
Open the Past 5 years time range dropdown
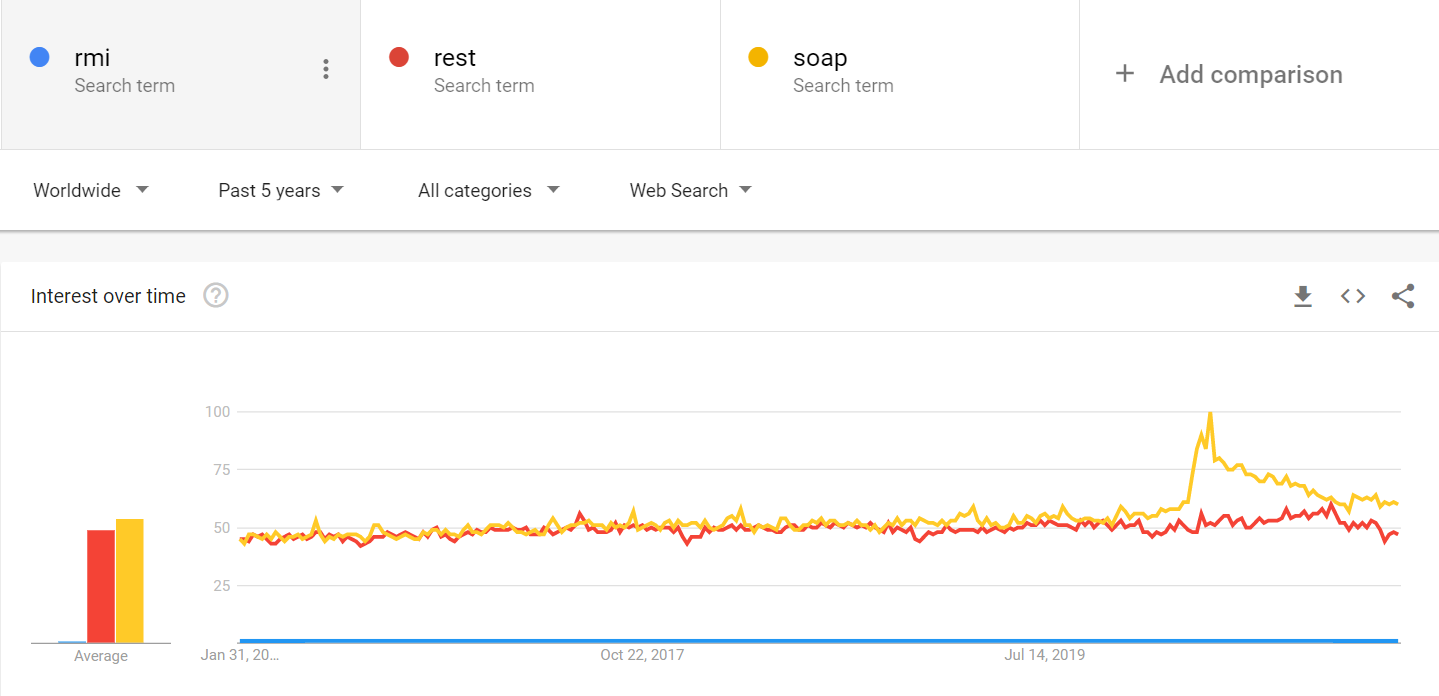281,190
